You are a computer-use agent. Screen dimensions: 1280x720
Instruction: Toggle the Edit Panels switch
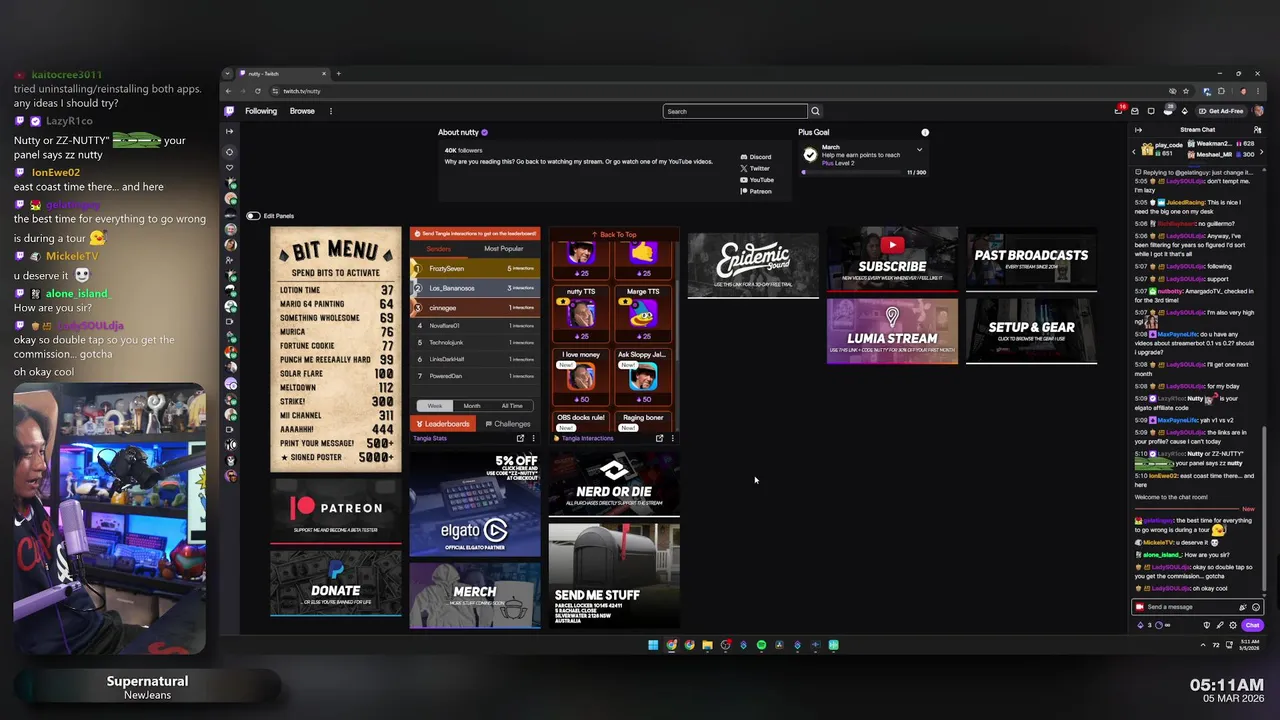click(x=253, y=216)
